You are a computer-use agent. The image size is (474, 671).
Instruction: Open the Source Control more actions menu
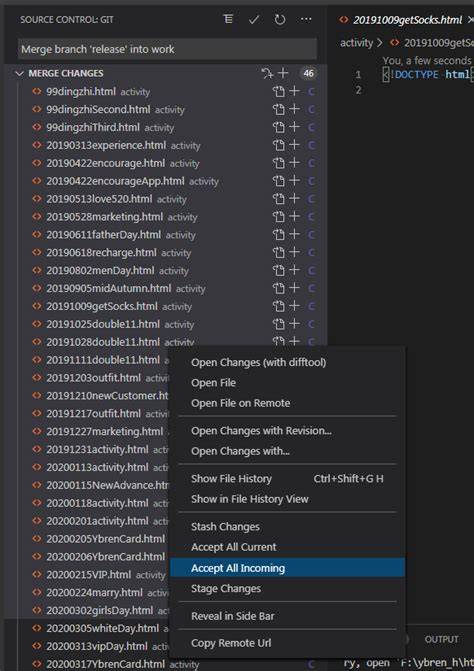[306, 19]
